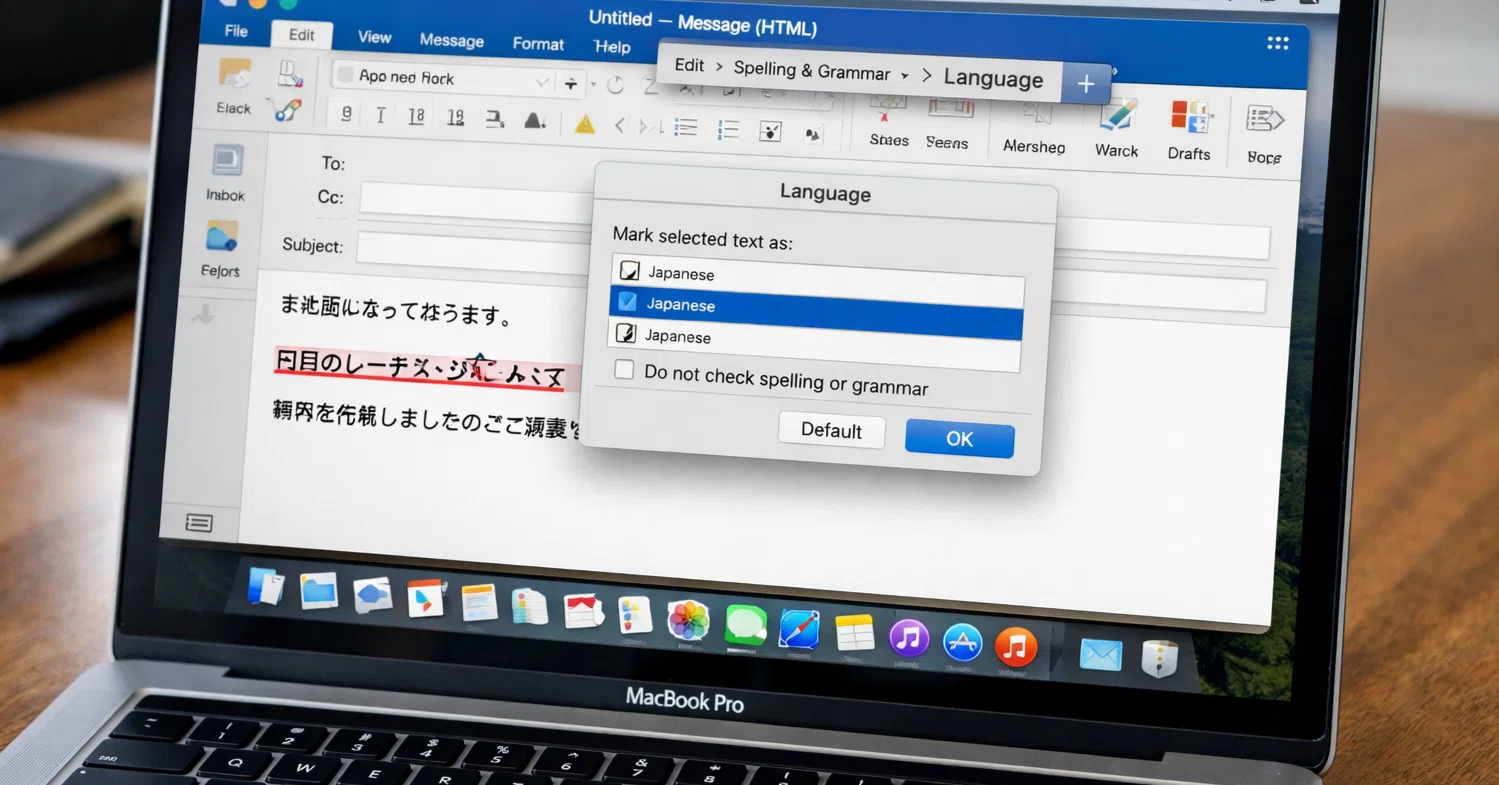Uncheck the blue checkbox in highlighted Japanese row

click(628, 300)
